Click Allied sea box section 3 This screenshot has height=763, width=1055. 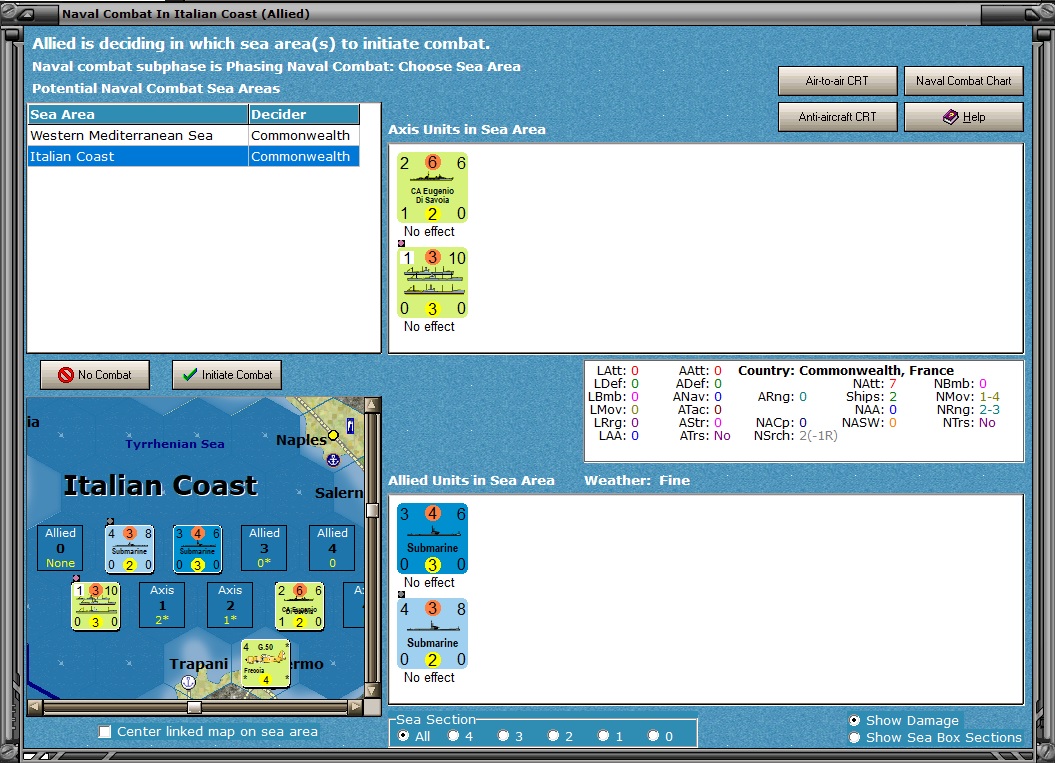(x=264, y=548)
